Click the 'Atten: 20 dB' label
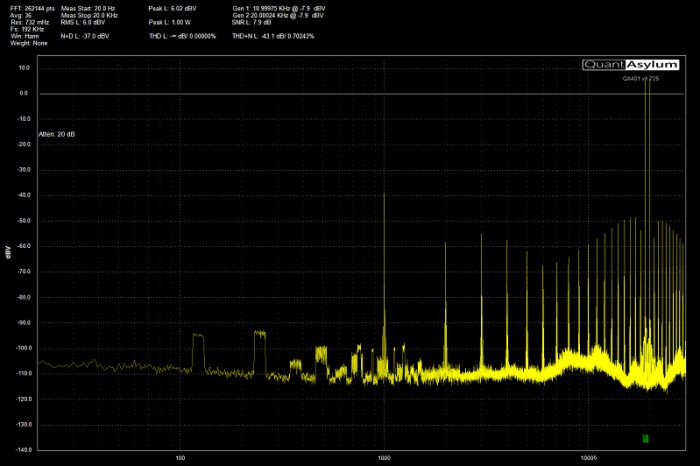 (x=57, y=134)
